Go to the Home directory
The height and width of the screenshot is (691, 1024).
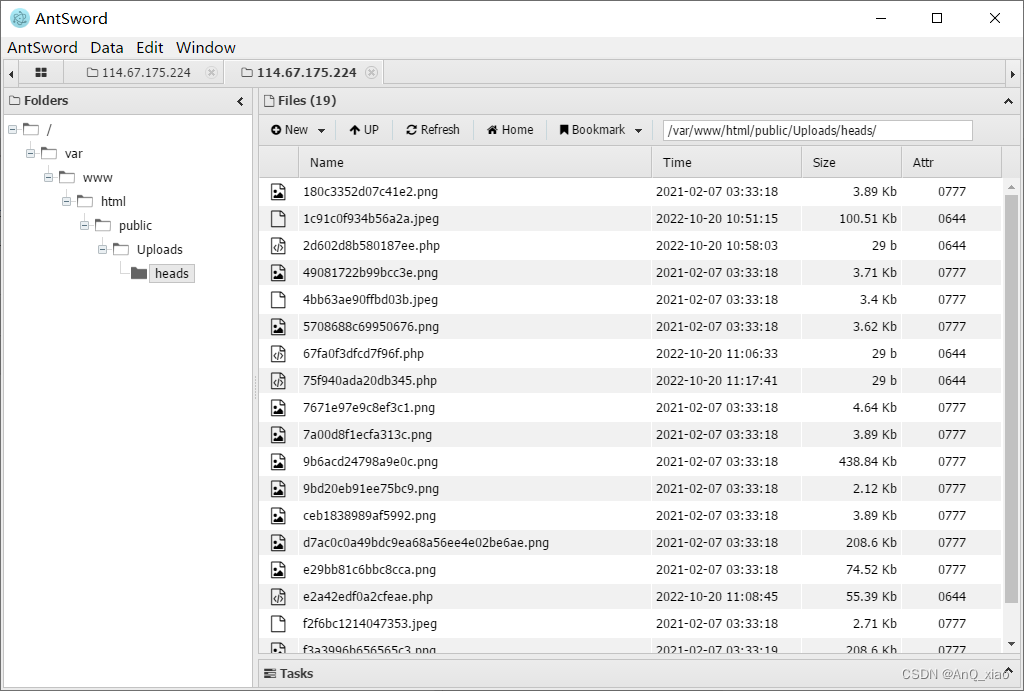(510, 130)
